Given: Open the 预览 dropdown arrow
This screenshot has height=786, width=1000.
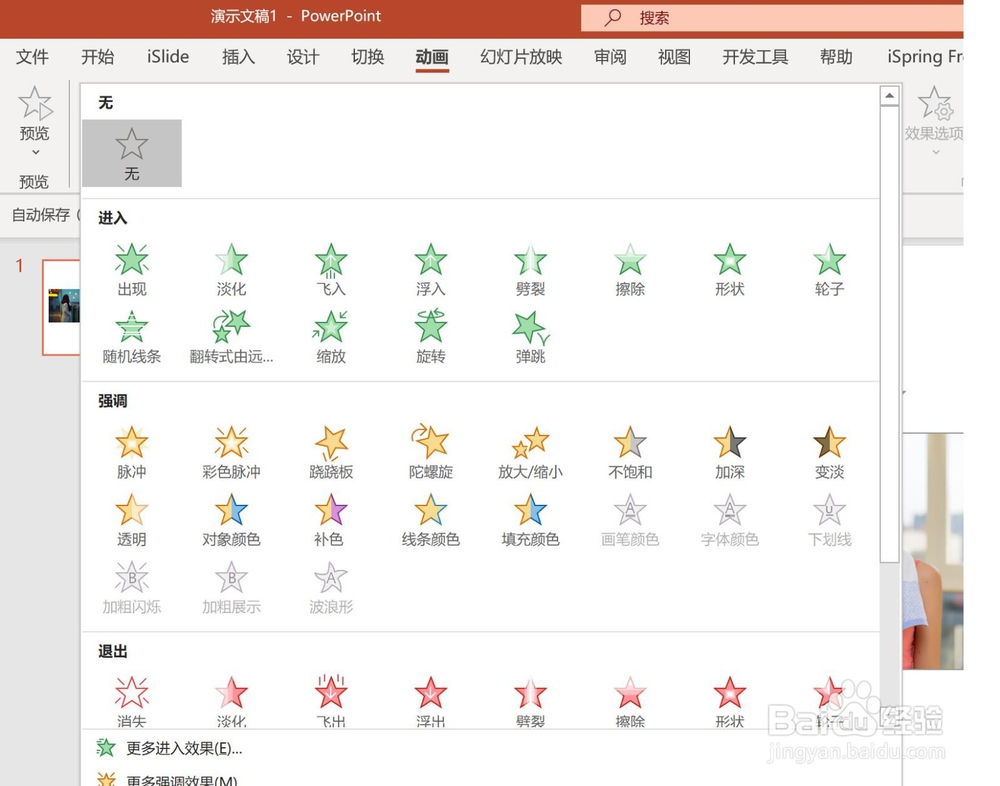Looking at the screenshot, I should (34, 150).
